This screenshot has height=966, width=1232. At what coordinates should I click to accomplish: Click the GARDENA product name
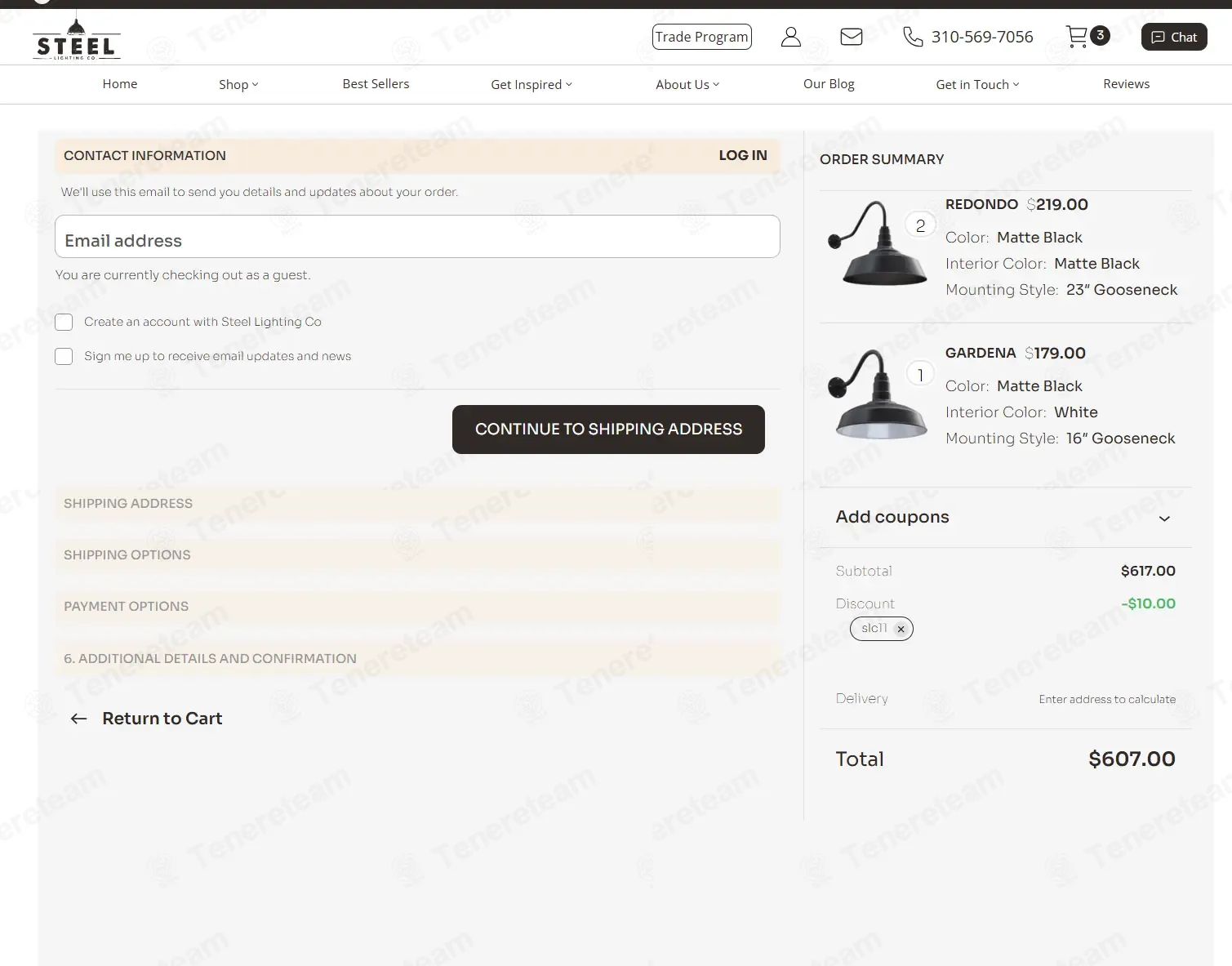tap(981, 353)
